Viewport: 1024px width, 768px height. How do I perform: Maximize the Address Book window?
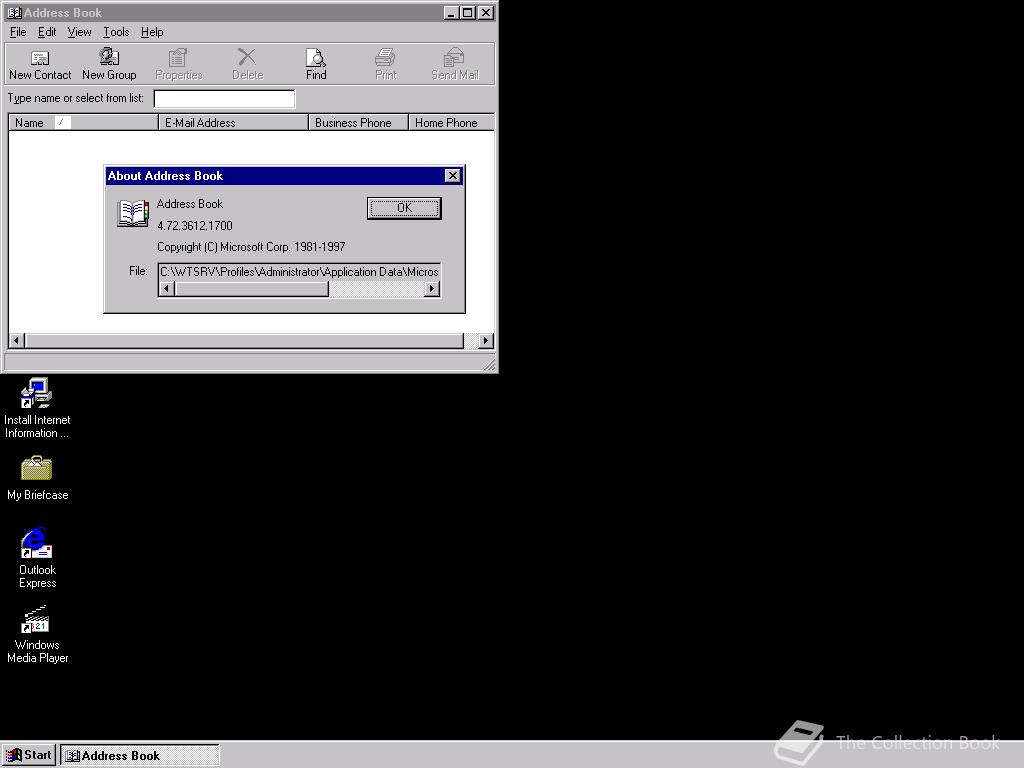[468, 12]
